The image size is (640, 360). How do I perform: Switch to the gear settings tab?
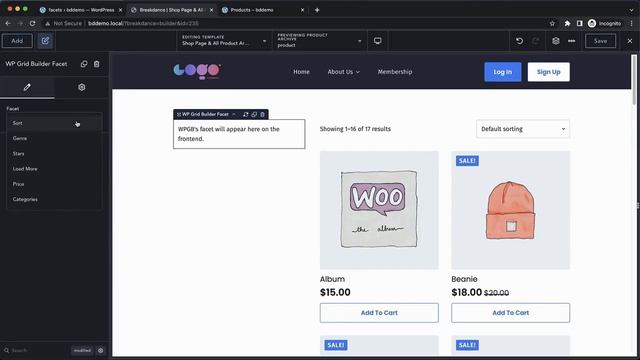(82, 87)
